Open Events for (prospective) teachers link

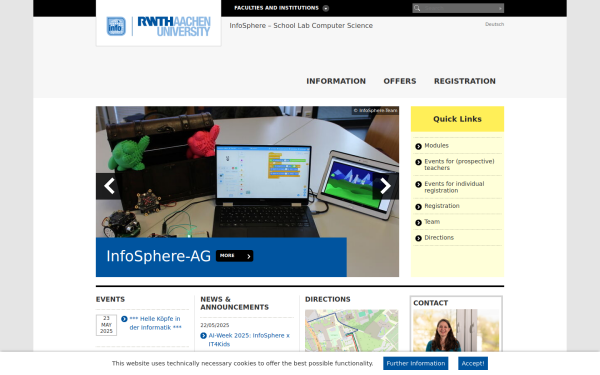(459, 165)
